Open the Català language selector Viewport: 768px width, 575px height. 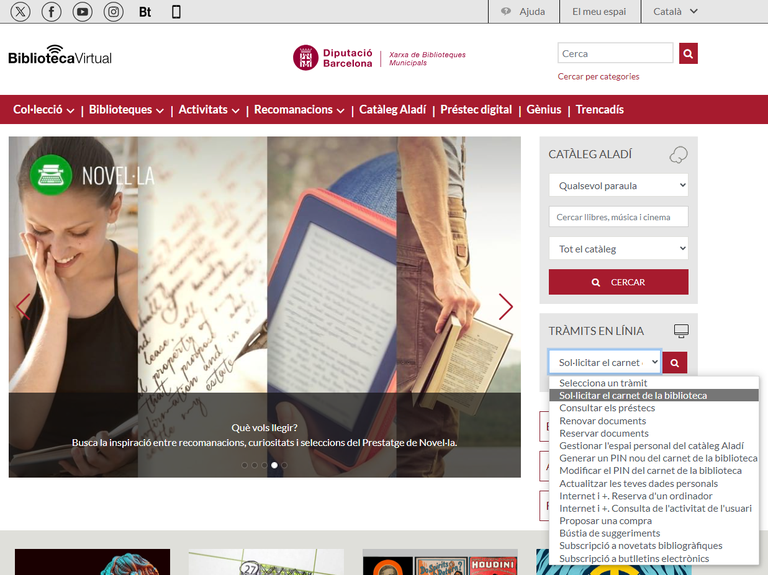pyautogui.click(x=675, y=11)
